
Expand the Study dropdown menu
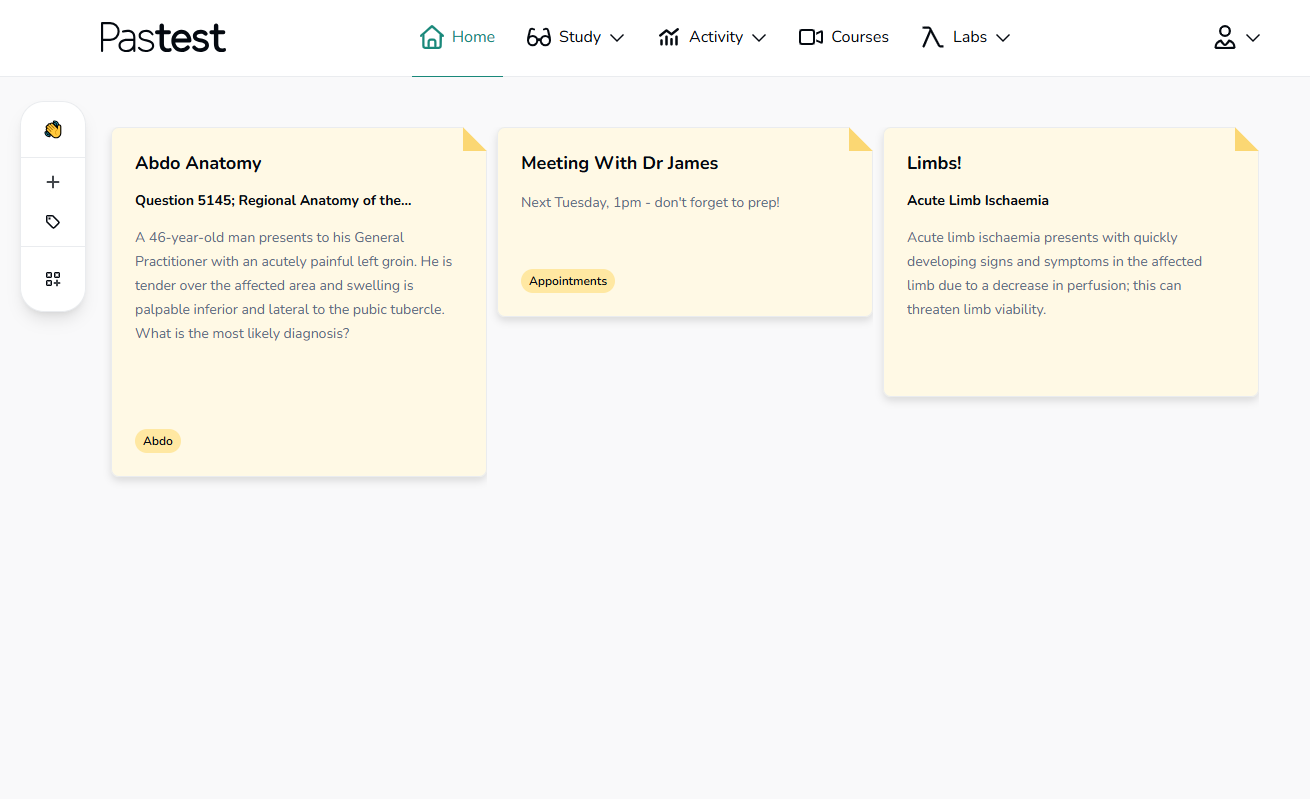point(617,38)
